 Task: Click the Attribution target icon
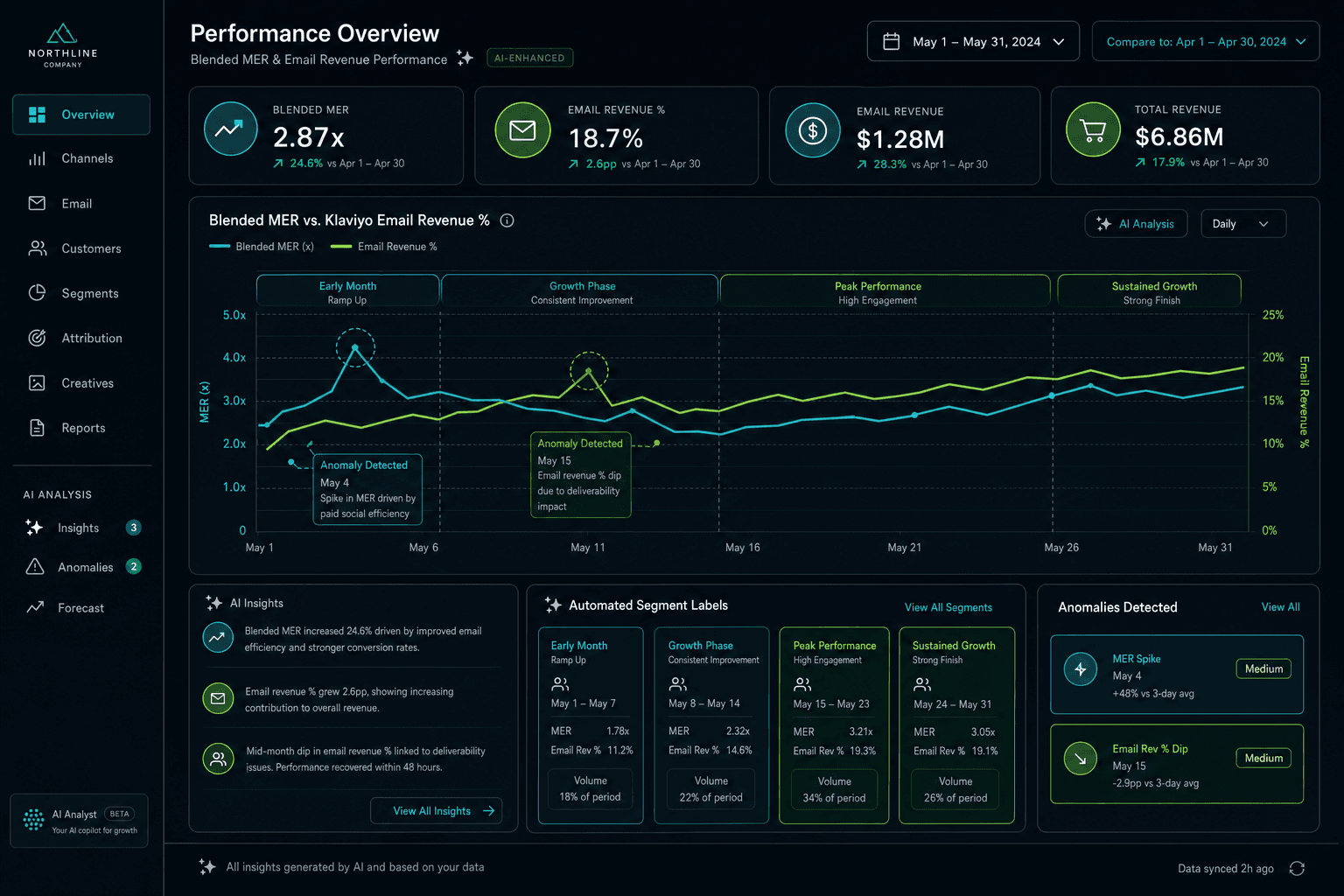(37, 338)
